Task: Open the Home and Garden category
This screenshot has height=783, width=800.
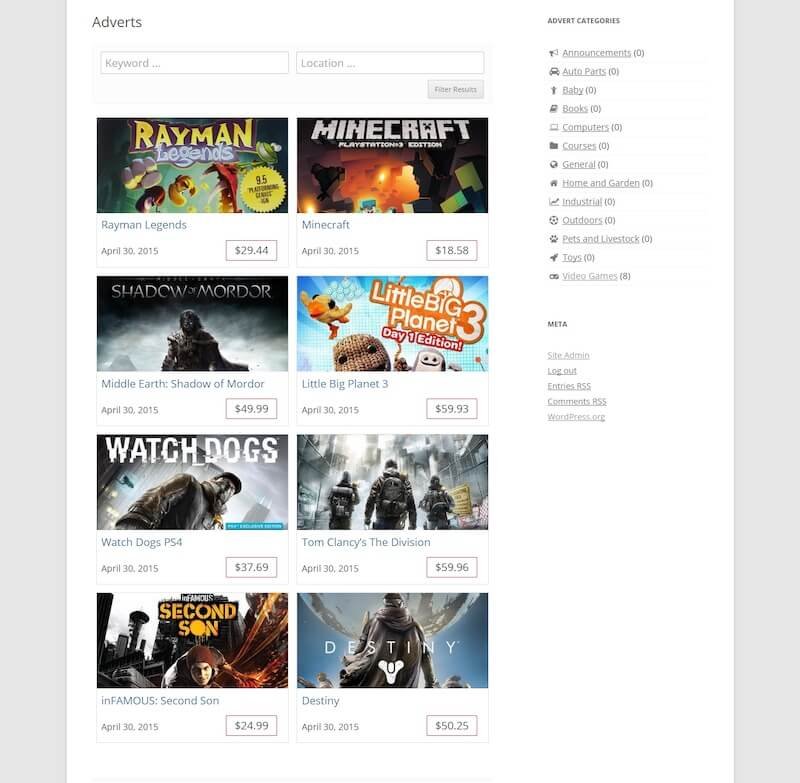Action: tap(601, 183)
